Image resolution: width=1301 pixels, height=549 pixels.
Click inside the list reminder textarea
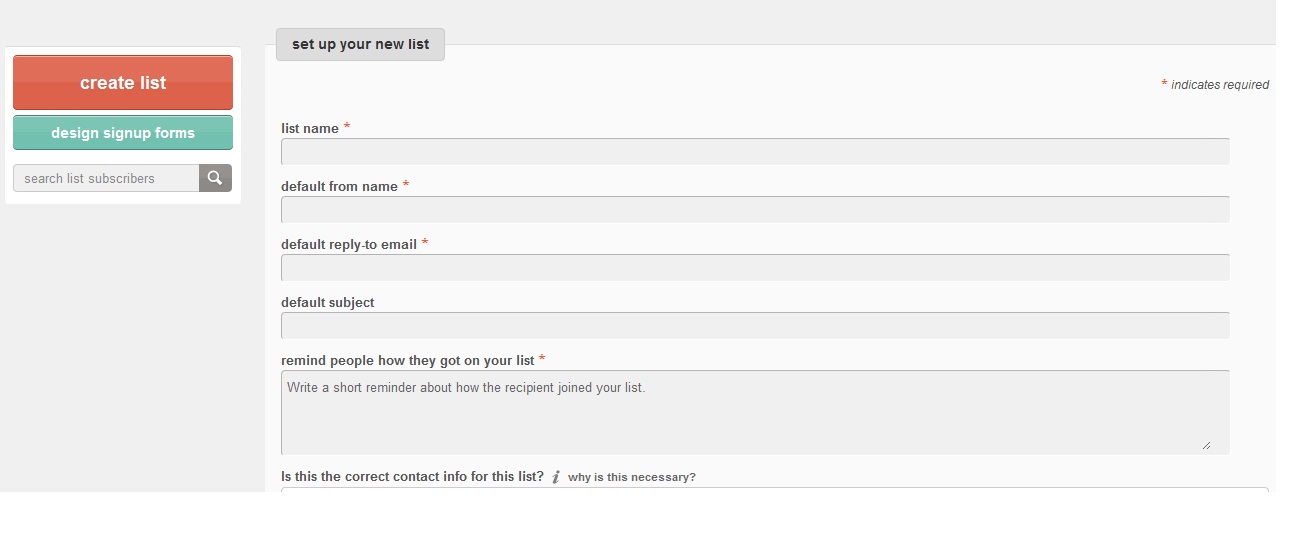click(x=755, y=412)
